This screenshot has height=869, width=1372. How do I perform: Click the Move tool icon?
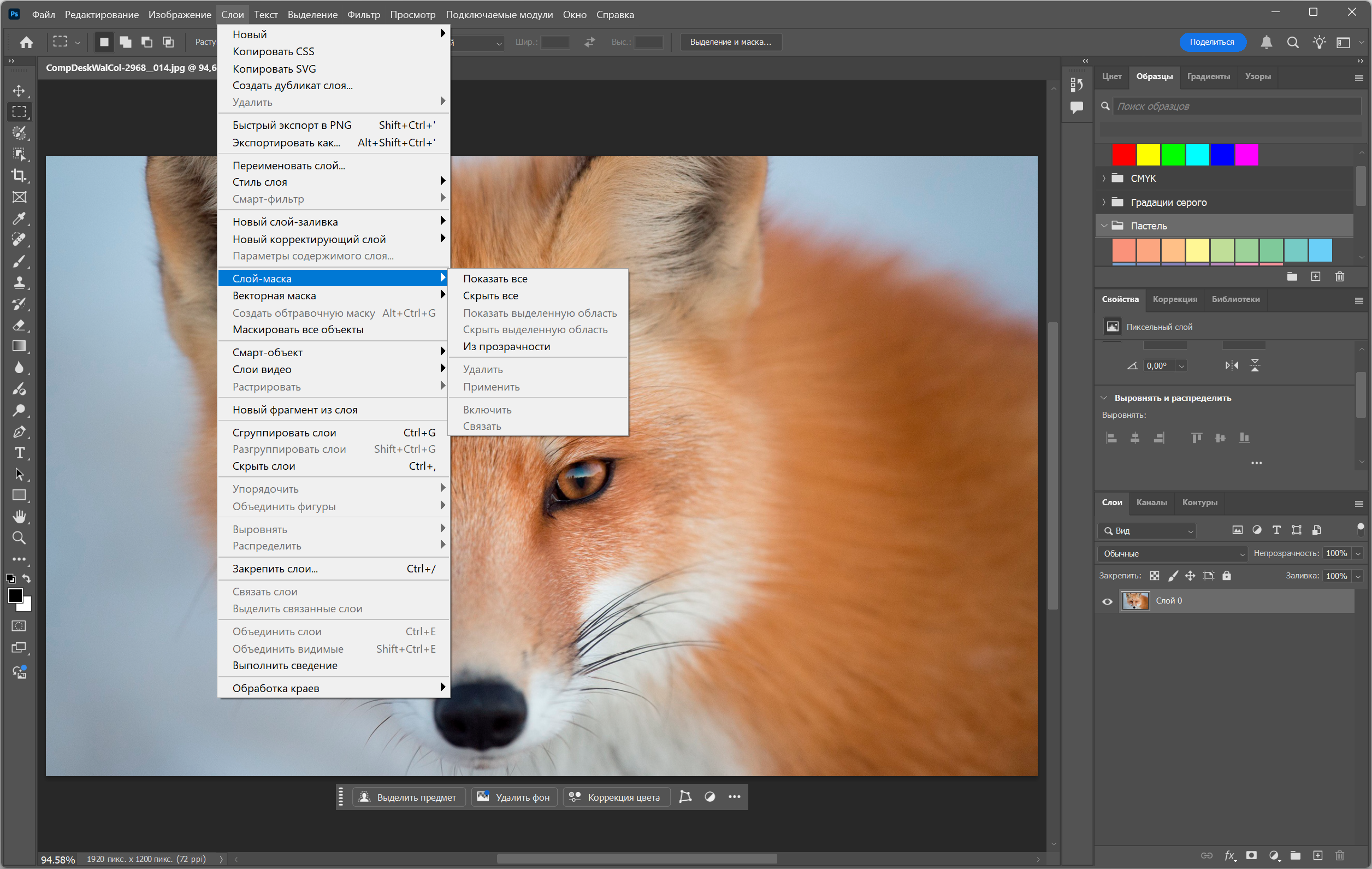[19, 91]
